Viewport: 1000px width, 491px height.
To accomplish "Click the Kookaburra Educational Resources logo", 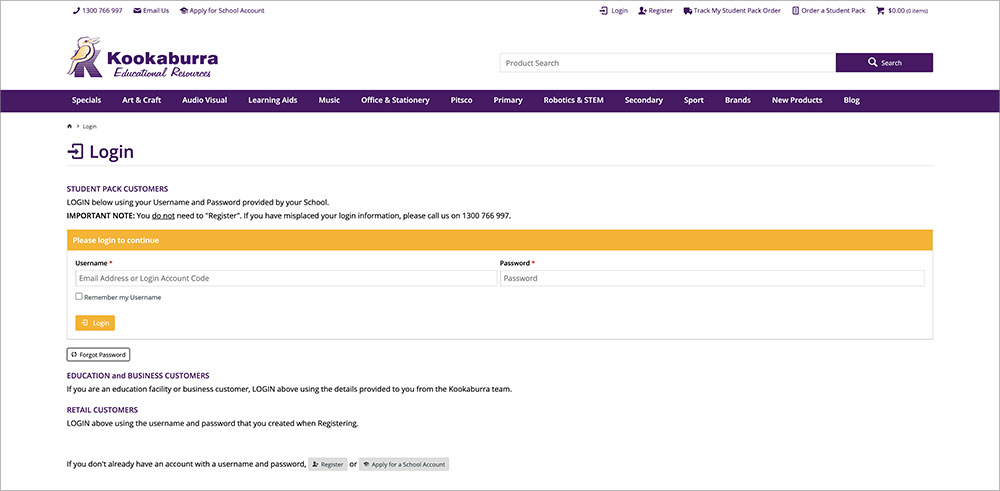I will click(142, 59).
